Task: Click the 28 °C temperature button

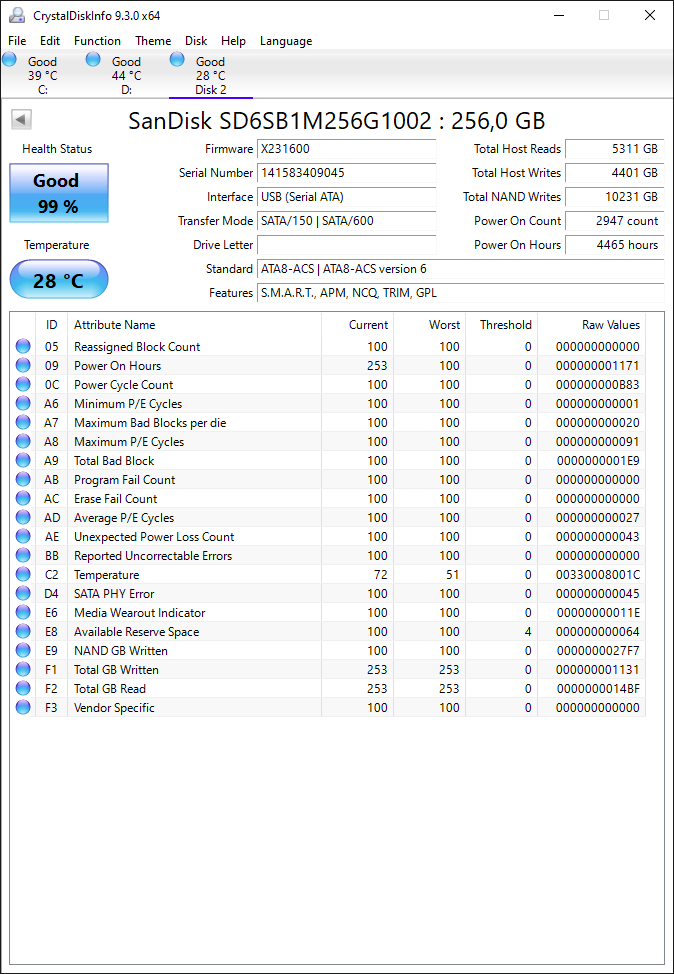Action: click(59, 280)
